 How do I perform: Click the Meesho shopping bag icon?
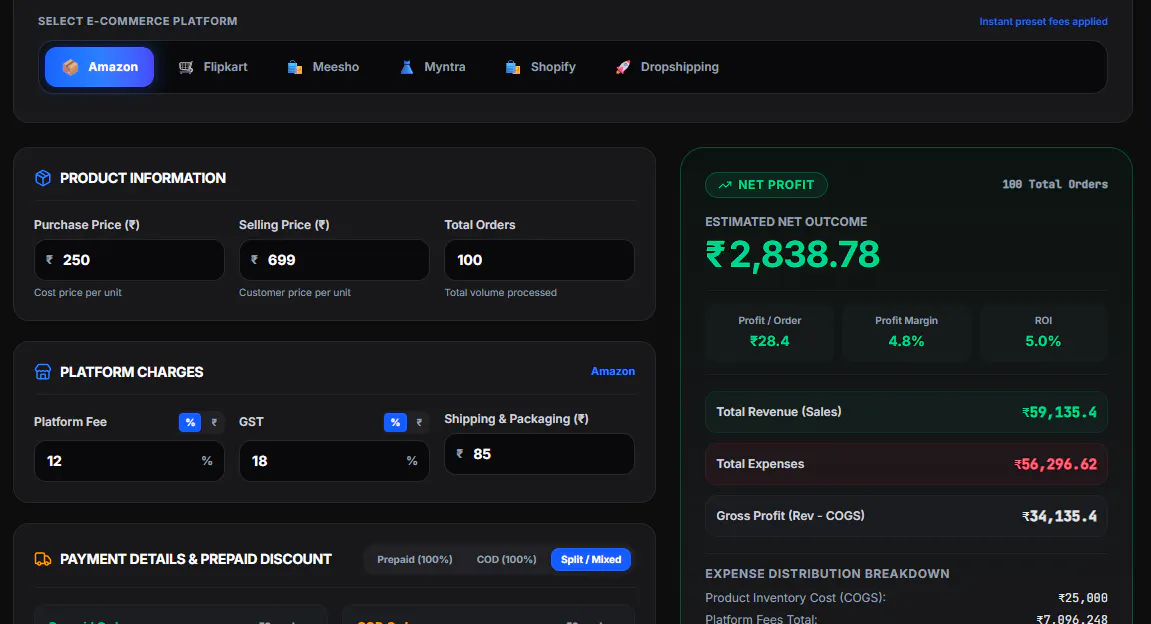(295, 67)
